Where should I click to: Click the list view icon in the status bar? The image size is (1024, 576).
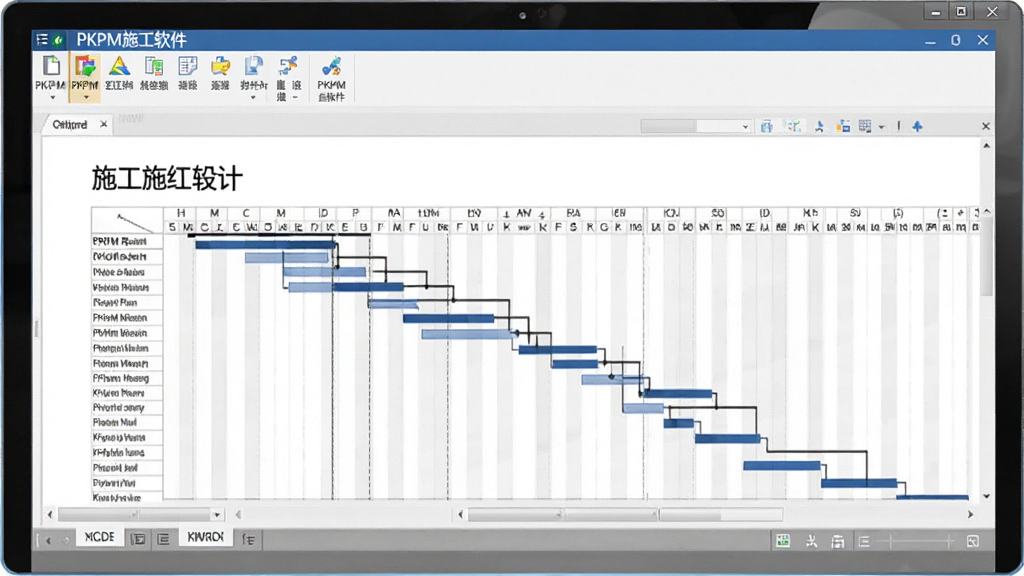pos(864,541)
